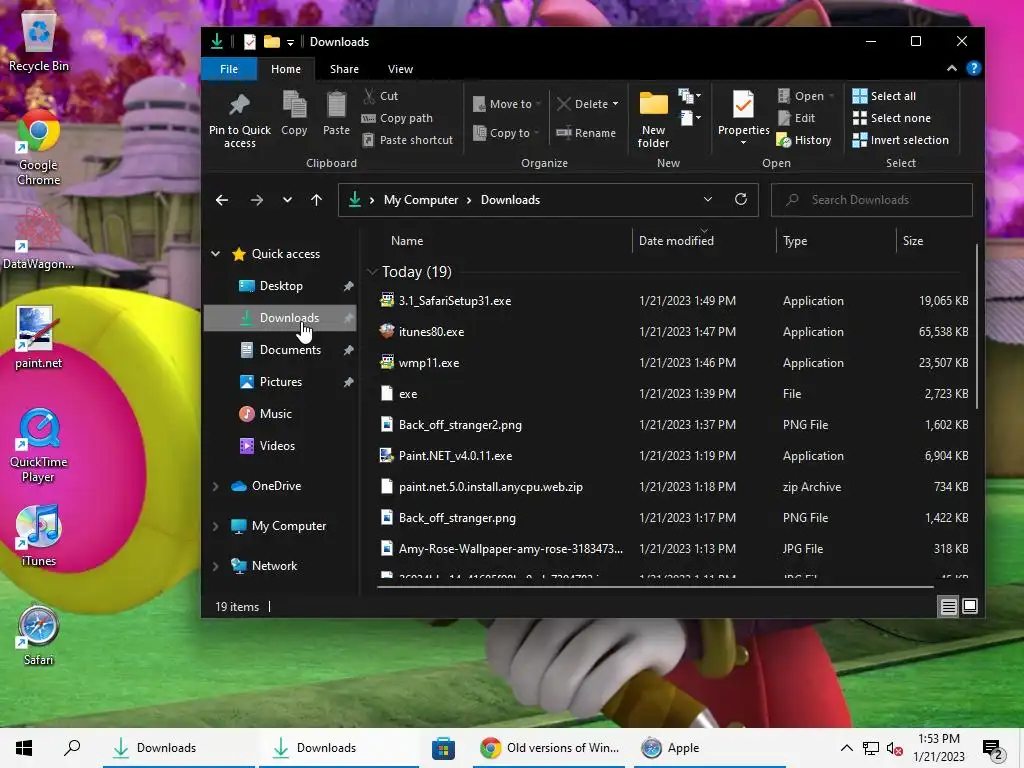This screenshot has height=768, width=1024.
Task: Select the Safari desktop shortcut
Action: point(39,635)
